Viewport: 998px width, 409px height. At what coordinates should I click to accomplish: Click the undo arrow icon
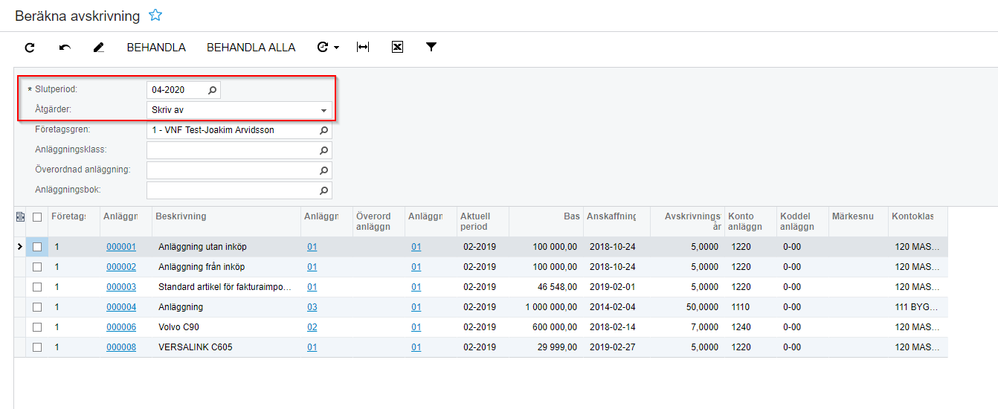tap(65, 47)
